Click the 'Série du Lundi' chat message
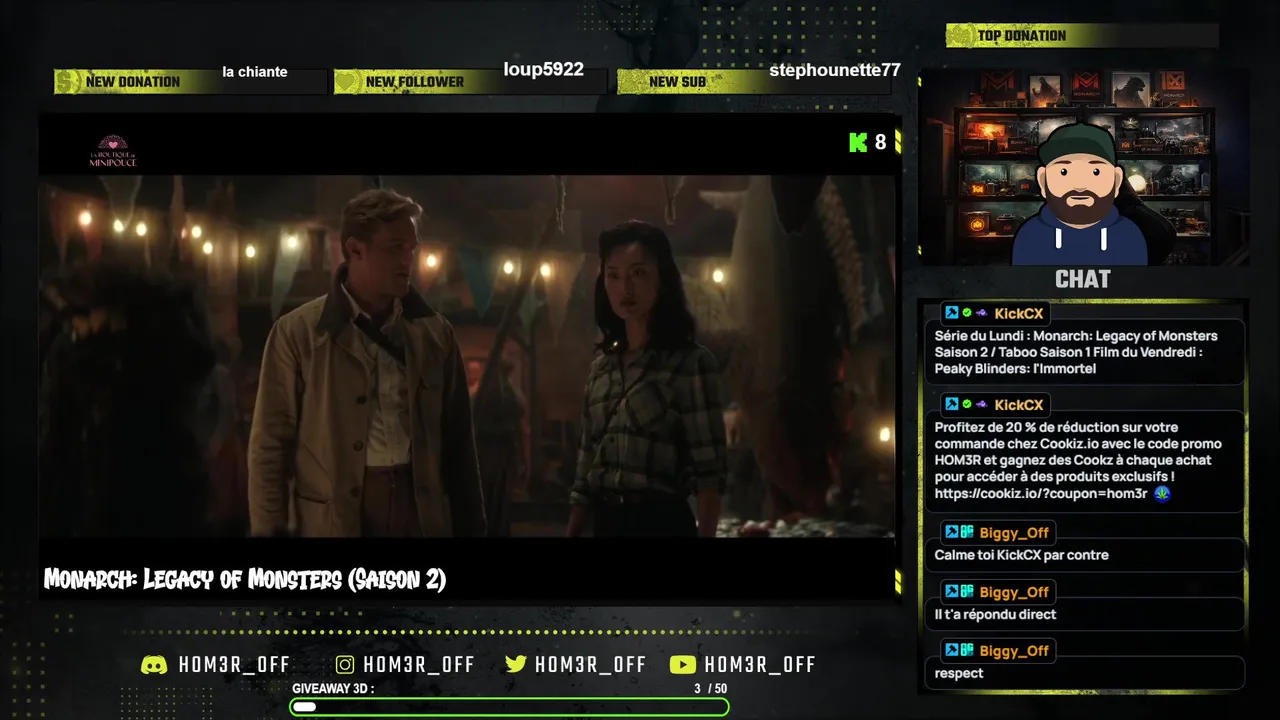The image size is (1280, 720). pos(1076,352)
